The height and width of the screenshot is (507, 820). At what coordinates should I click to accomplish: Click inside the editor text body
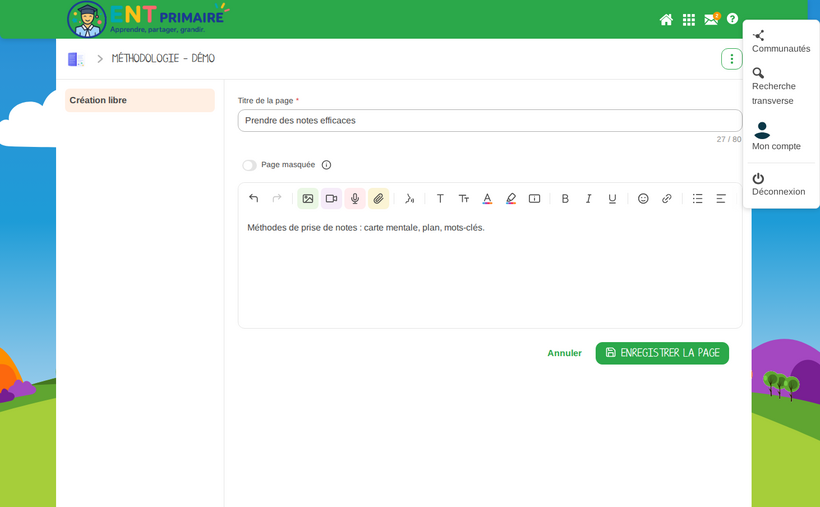(x=490, y=269)
